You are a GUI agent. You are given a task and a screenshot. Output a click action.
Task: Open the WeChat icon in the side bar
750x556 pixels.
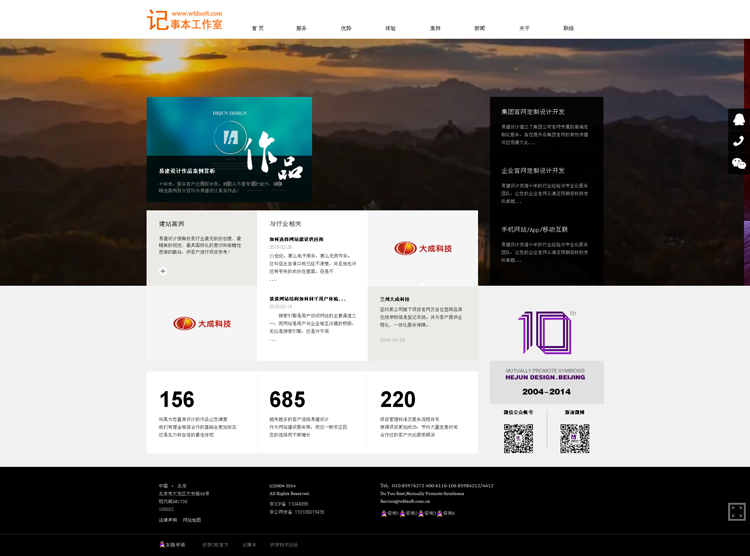point(739,164)
